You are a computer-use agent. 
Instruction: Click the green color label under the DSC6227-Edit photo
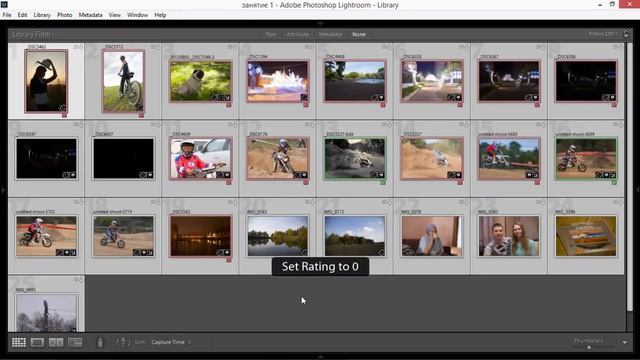tap(383, 182)
